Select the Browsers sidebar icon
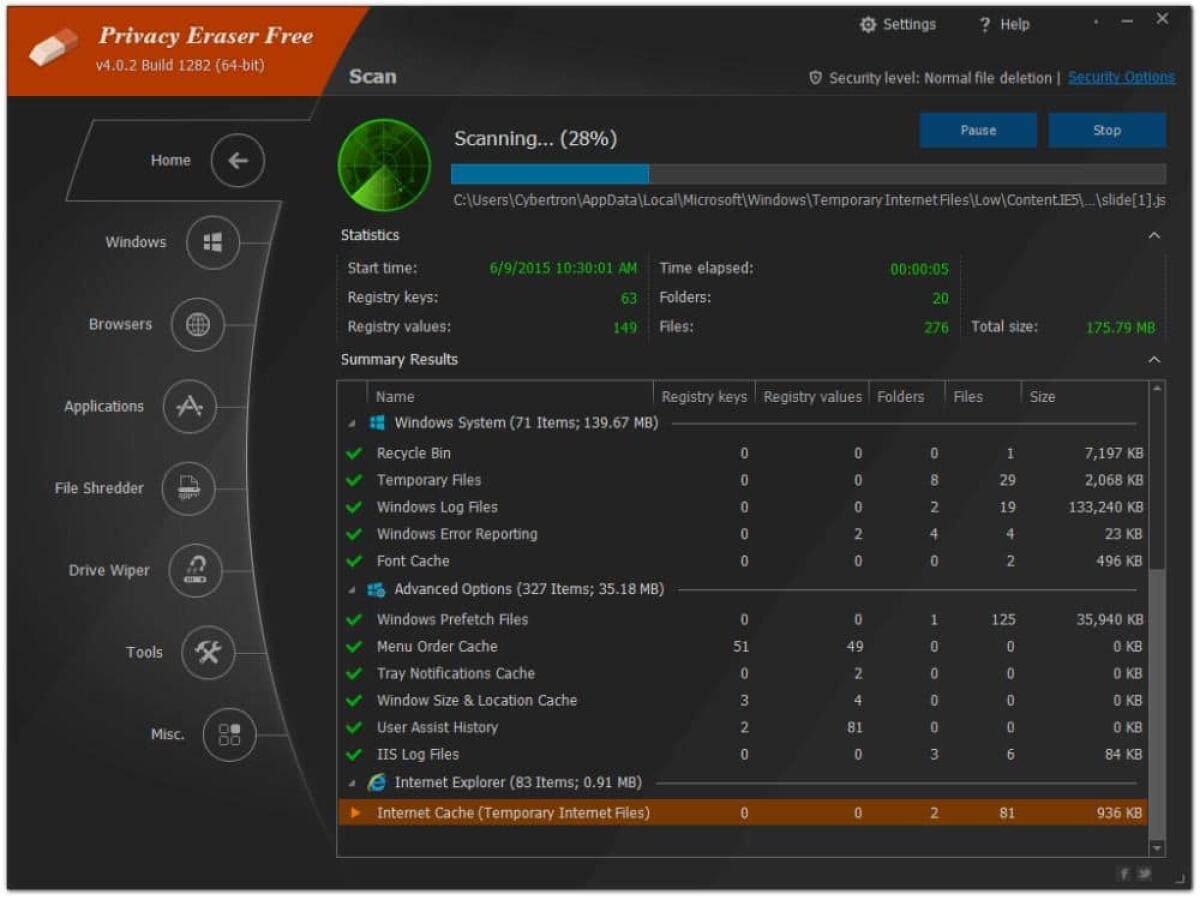Image resolution: width=1200 pixels, height=900 pixels. pyautogui.click(x=197, y=324)
